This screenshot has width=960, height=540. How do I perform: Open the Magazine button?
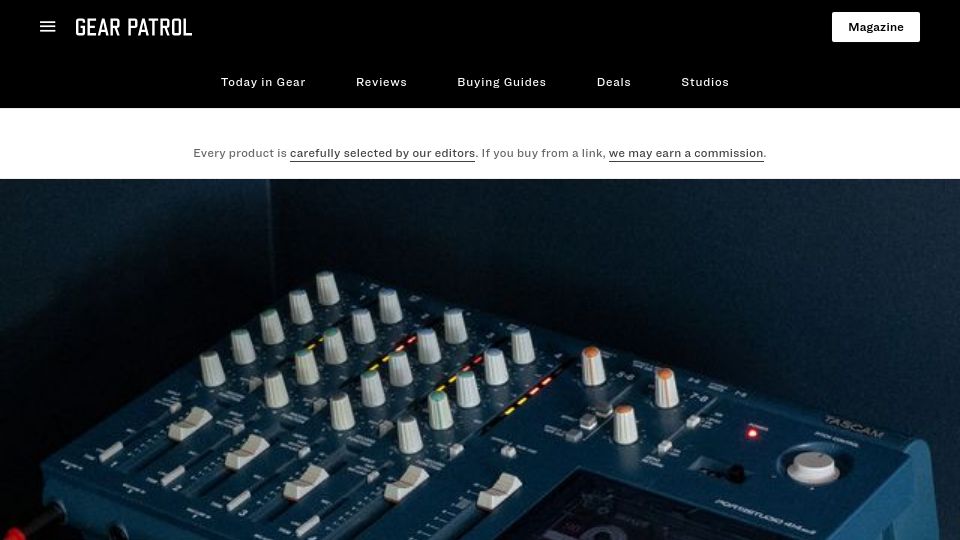876,27
